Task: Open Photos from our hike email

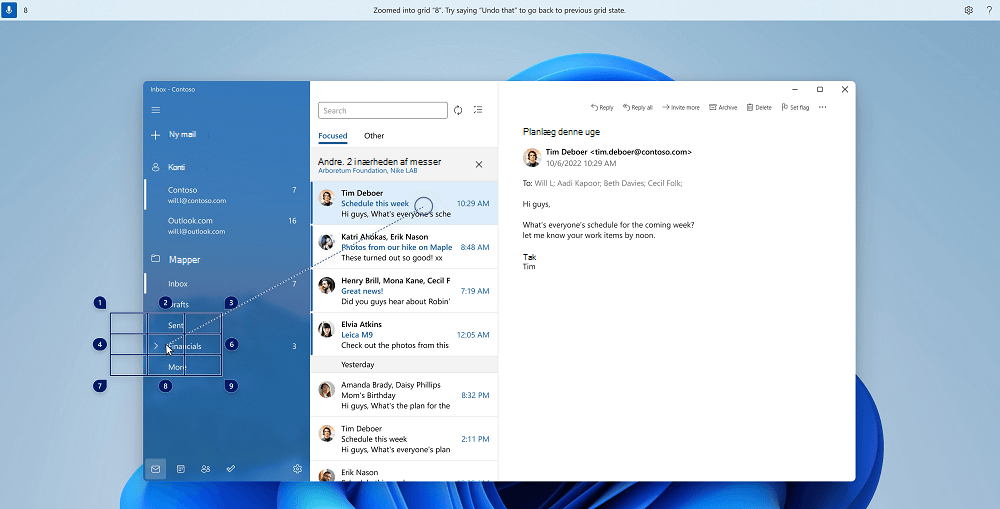Action: (404, 247)
